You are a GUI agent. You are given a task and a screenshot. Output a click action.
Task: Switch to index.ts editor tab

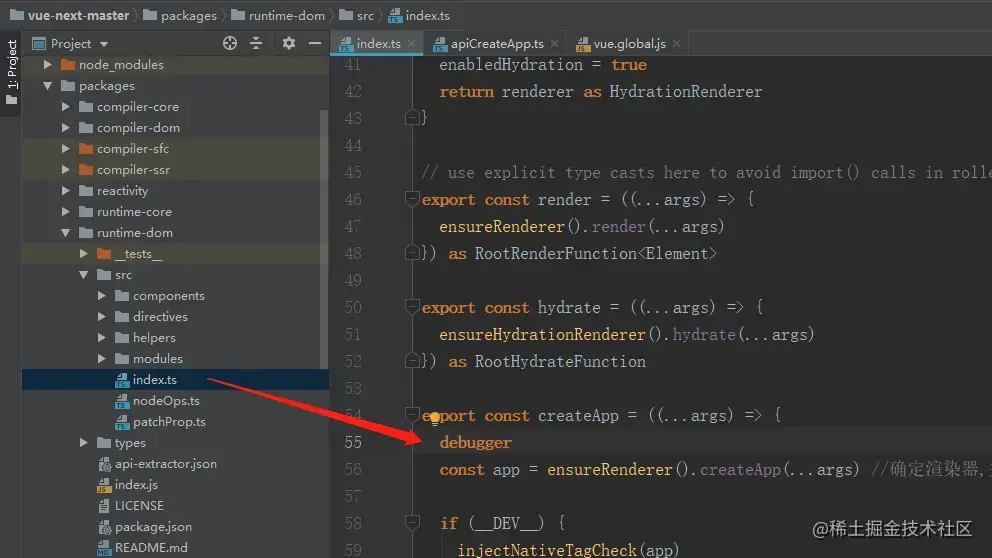pyautogui.click(x=378, y=44)
